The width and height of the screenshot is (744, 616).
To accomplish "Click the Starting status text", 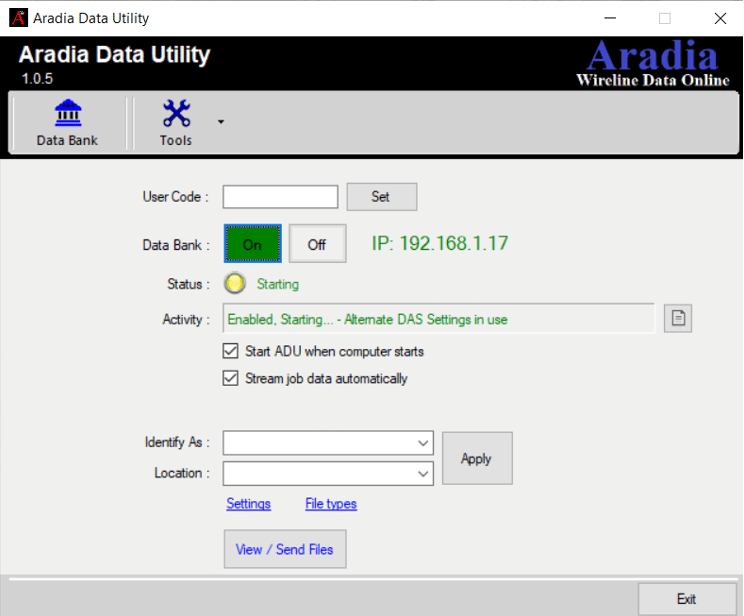I will pos(278,284).
